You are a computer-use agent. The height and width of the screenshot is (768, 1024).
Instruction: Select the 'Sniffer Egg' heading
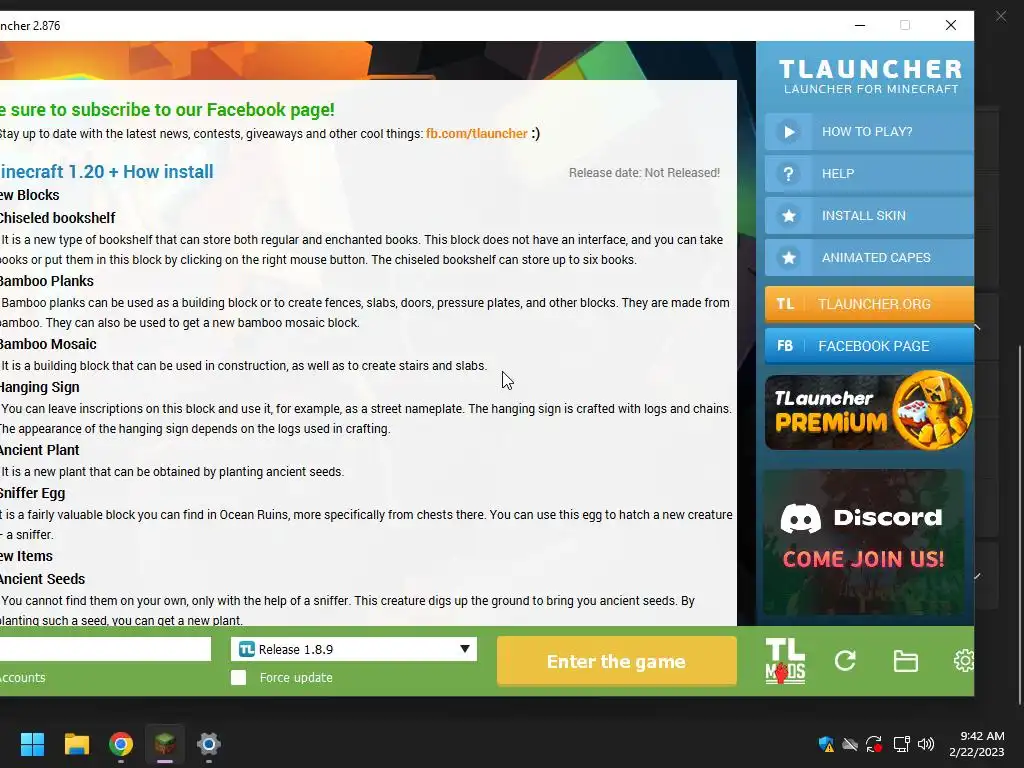tap(33, 494)
